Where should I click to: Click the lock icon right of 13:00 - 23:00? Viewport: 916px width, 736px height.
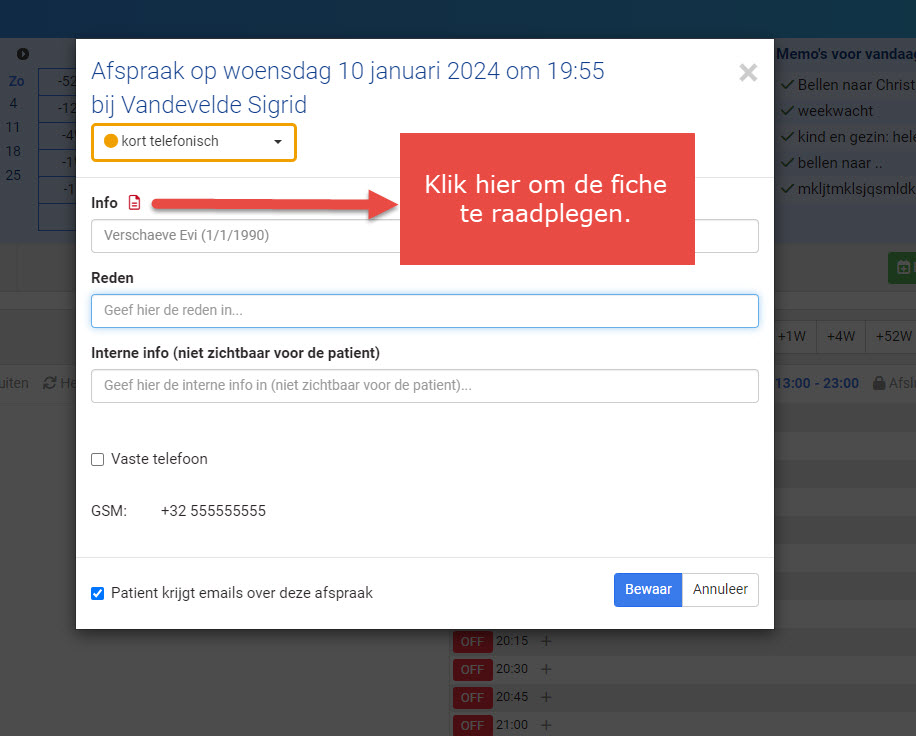click(x=879, y=383)
